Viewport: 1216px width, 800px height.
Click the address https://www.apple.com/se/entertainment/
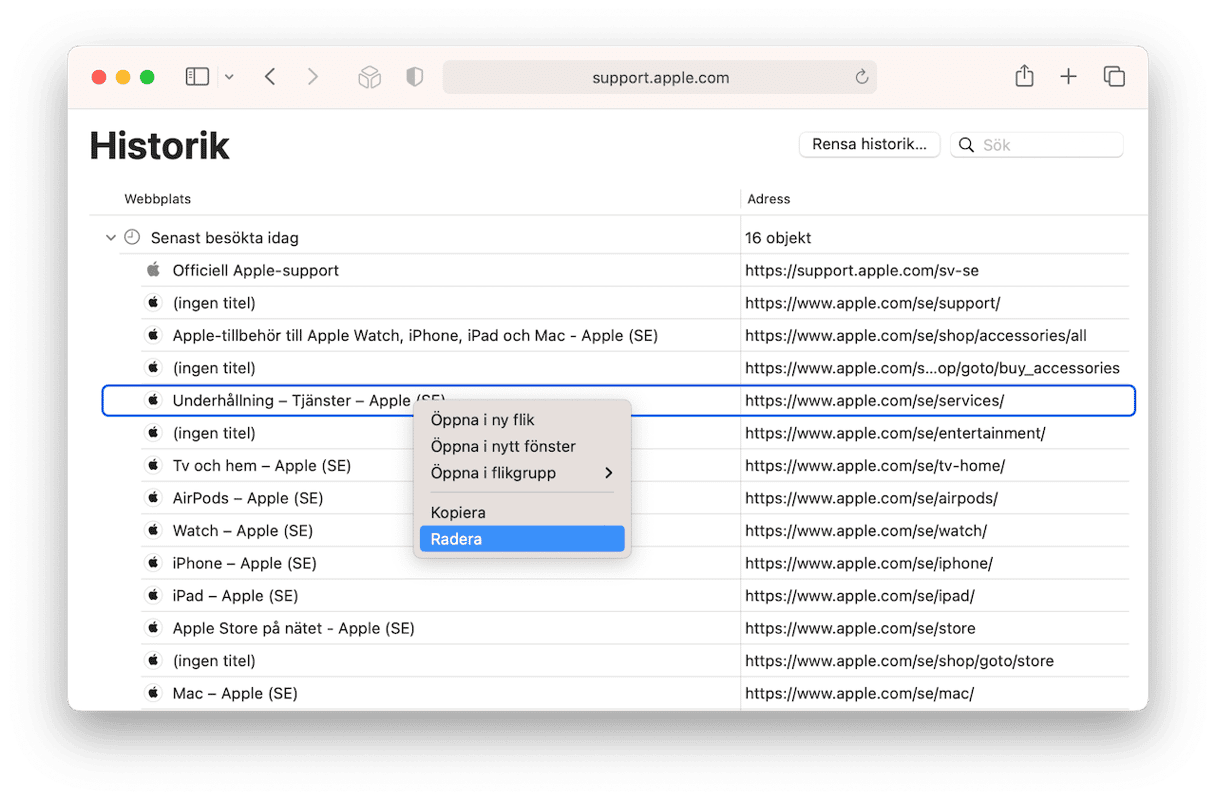(x=895, y=433)
